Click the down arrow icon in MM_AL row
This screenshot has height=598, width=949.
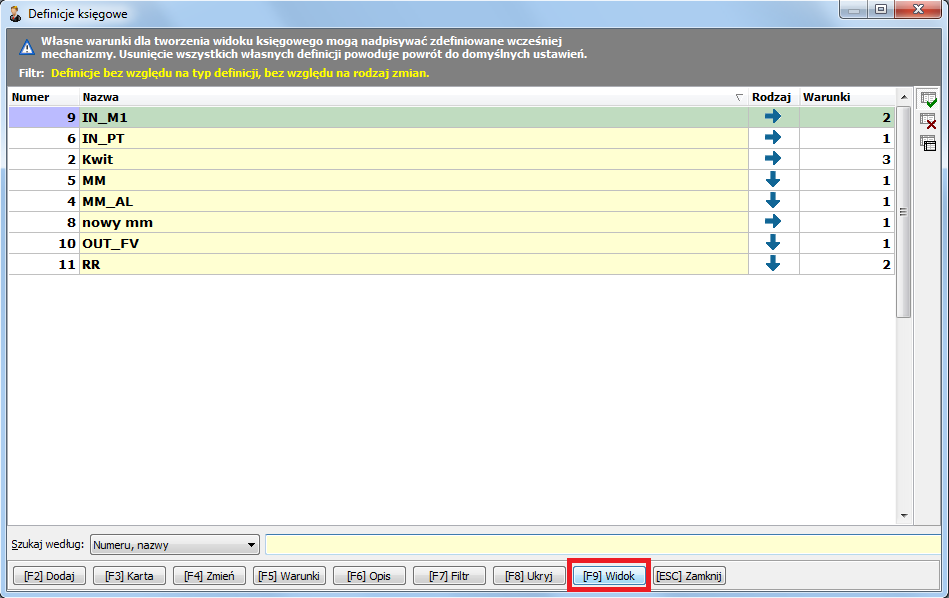(773, 200)
